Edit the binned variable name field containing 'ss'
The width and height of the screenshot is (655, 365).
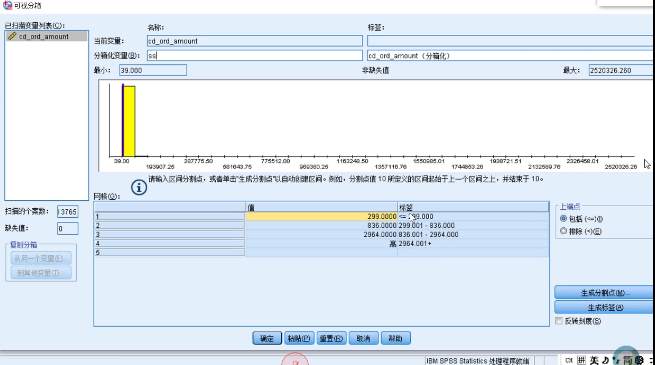(255, 56)
